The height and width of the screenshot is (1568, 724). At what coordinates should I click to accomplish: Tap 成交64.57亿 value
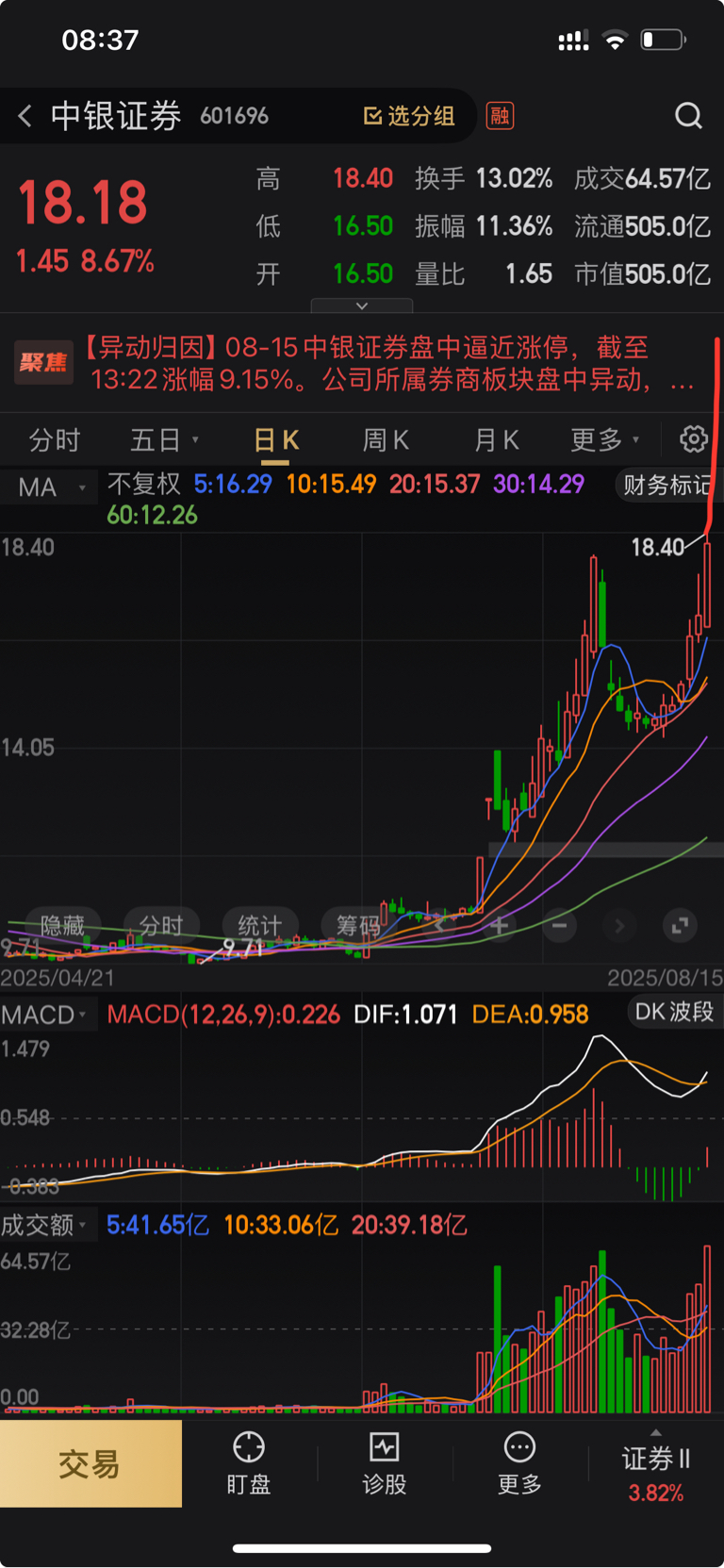[642, 178]
